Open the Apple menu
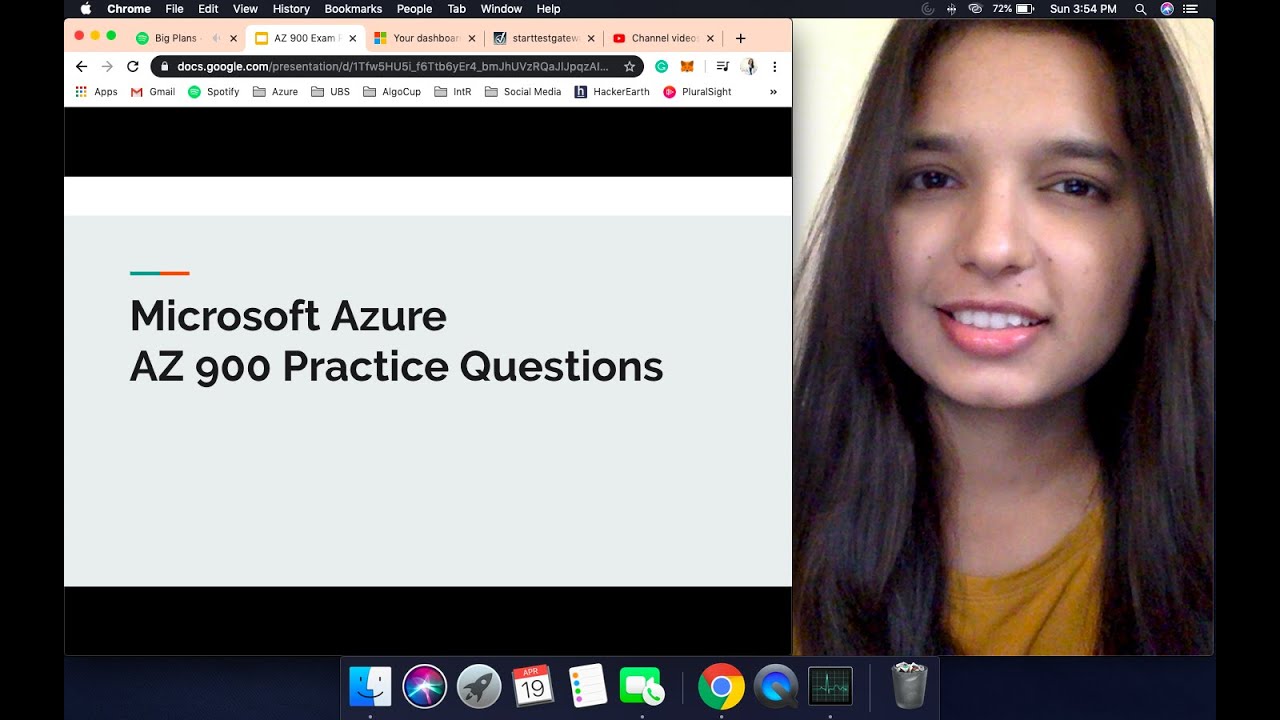The height and width of the screenshot is (720, 1280). (x=85, y=9)
